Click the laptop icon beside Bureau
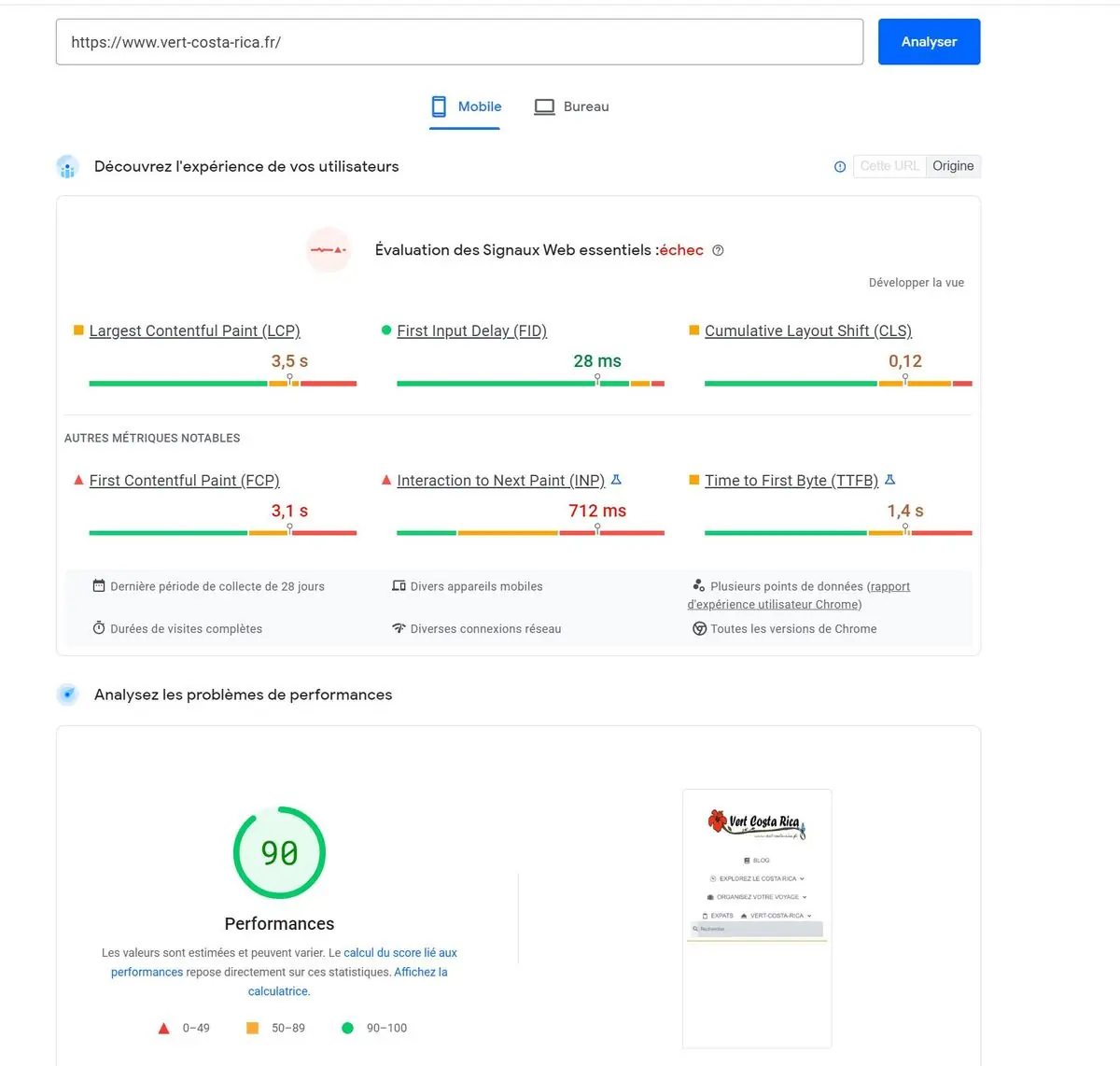 pos(544,107)
